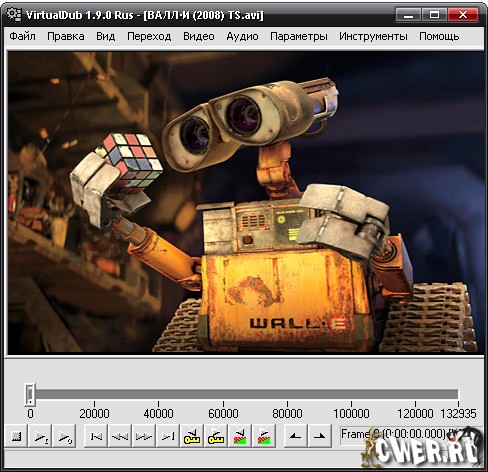Viewport: 488px width, 472px height.
Task: Step backward one frame
Action: click(120, 436)
